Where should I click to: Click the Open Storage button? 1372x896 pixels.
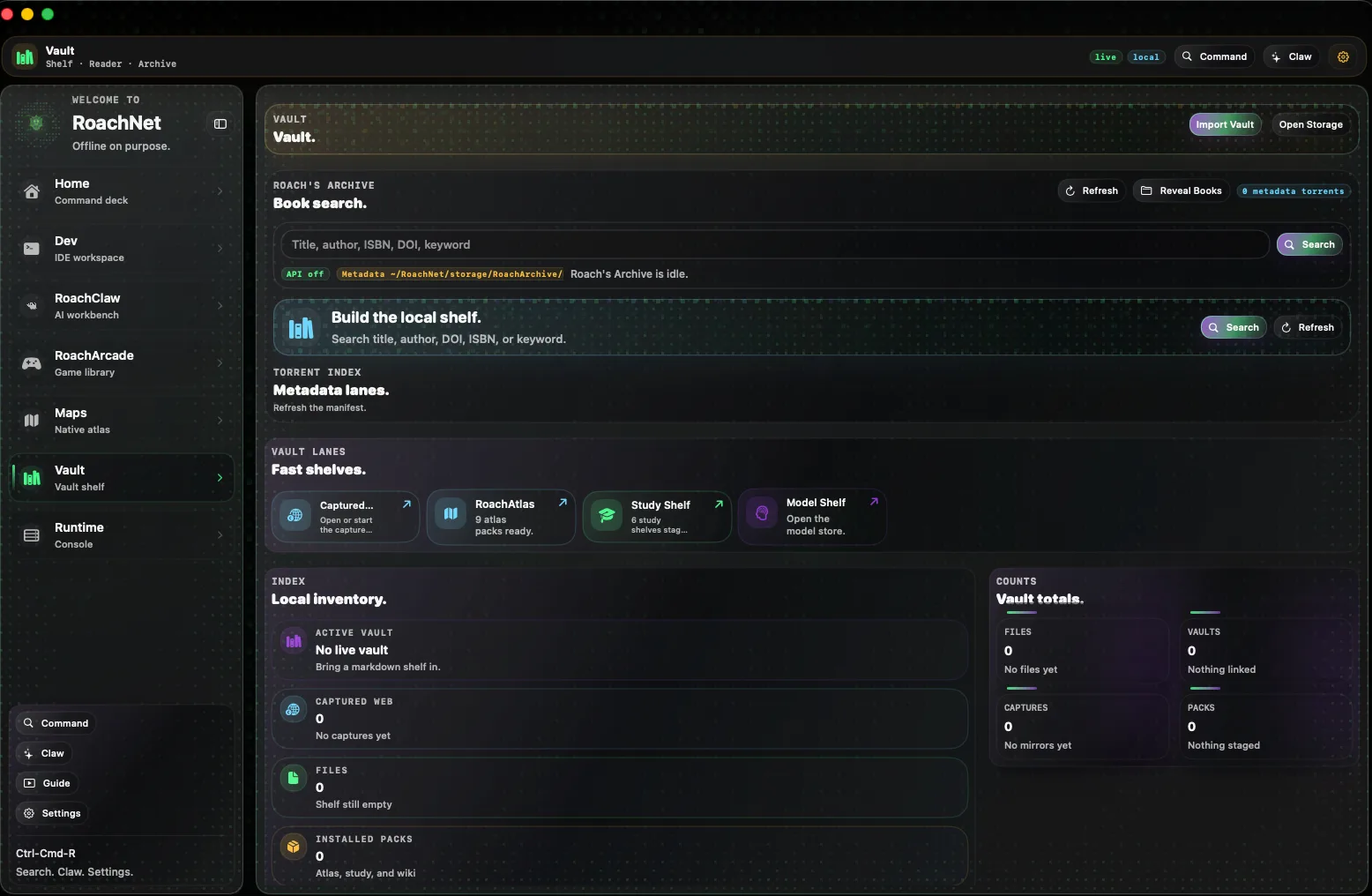pyautogui.click(x=1310, y=124)
